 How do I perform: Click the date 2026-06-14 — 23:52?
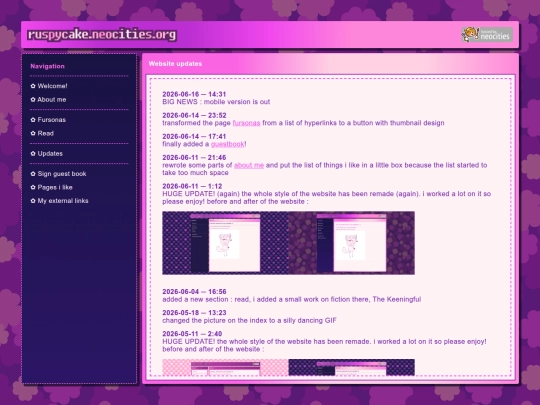194,115
